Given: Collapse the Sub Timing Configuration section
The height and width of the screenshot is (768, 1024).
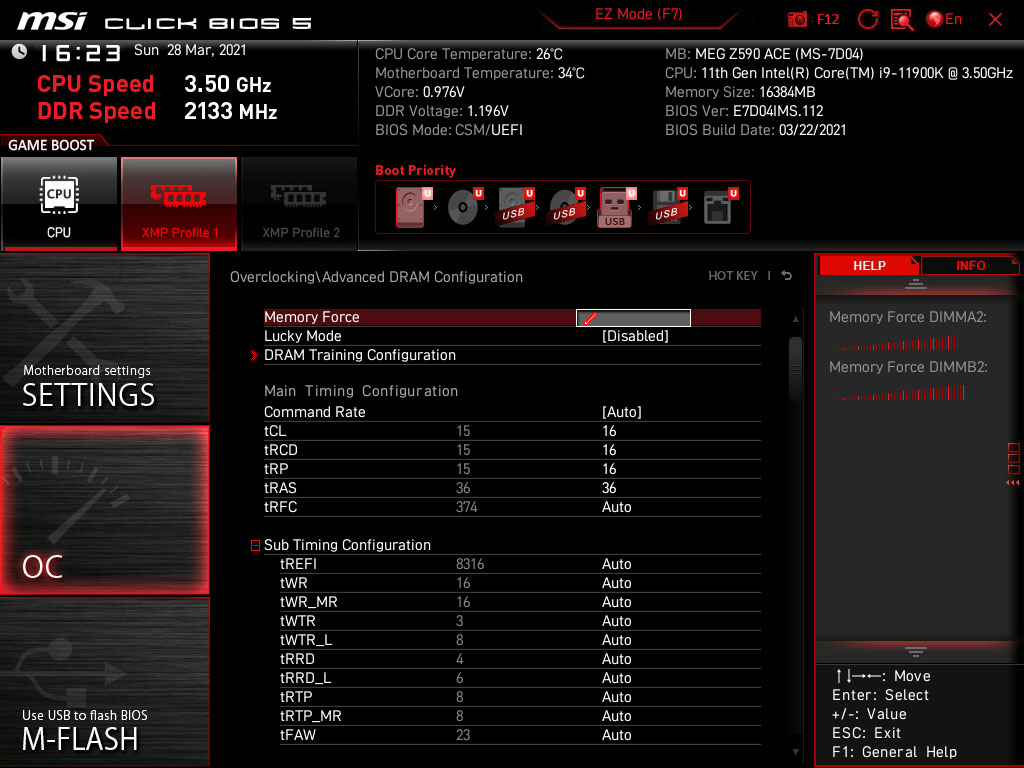Looking at the screenshot, I should pyautogui.click(x=255, y=545).
